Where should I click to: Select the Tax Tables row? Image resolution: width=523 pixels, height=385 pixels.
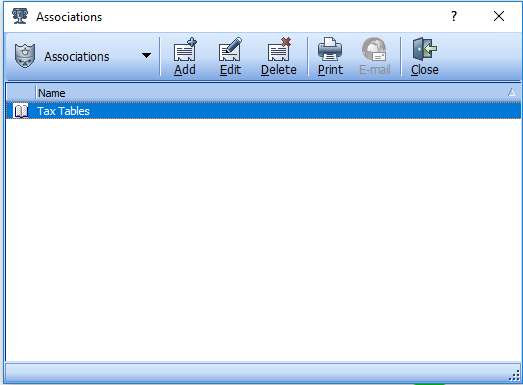pyautogui.click(x=263, y=111)
